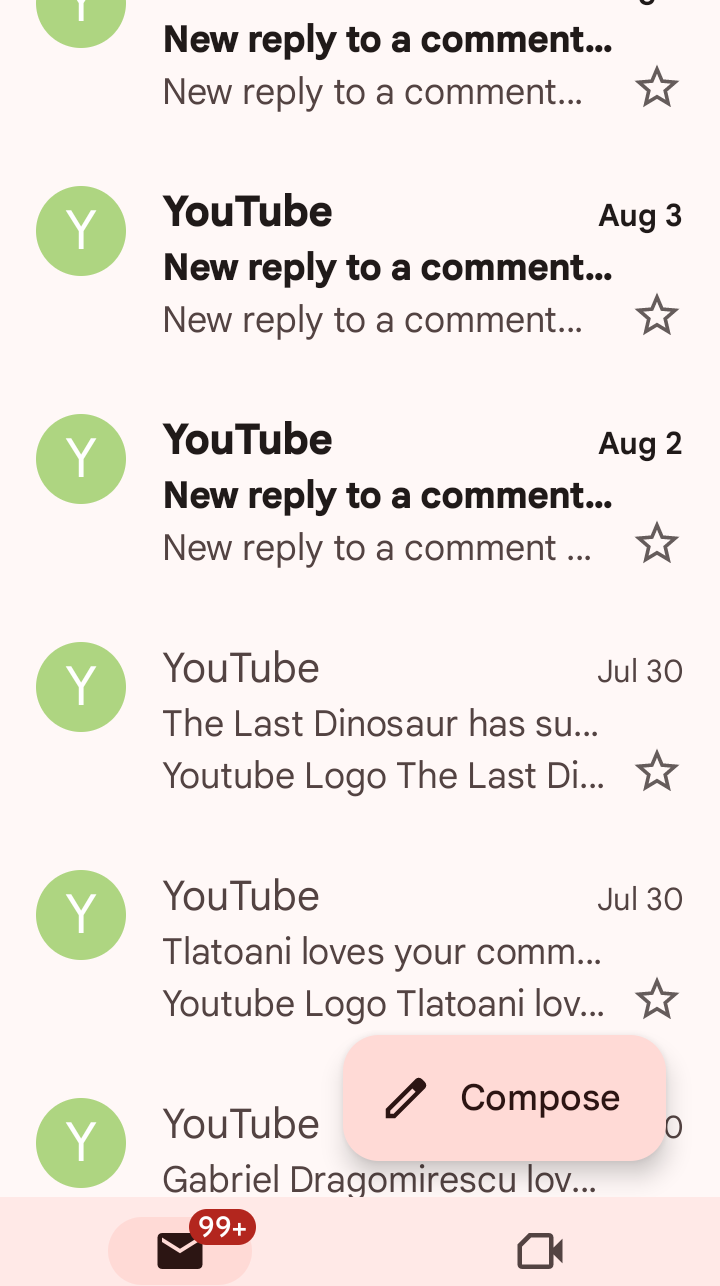Star the Aug 2 YouTube email

[x=657, y=545]
